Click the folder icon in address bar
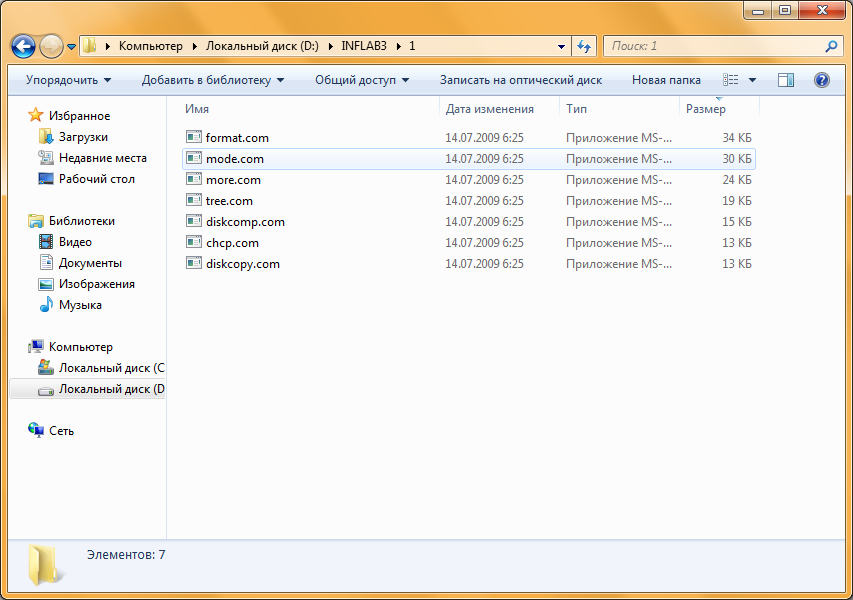This screenshot has width=853, height=600. (x=90, y=46)
